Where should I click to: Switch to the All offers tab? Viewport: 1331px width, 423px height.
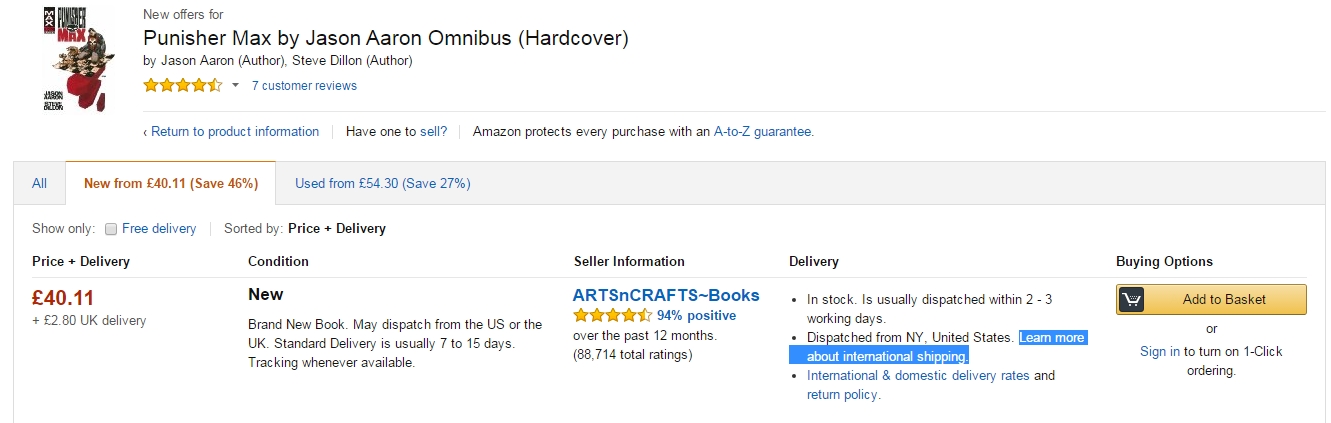coord(39,183)
